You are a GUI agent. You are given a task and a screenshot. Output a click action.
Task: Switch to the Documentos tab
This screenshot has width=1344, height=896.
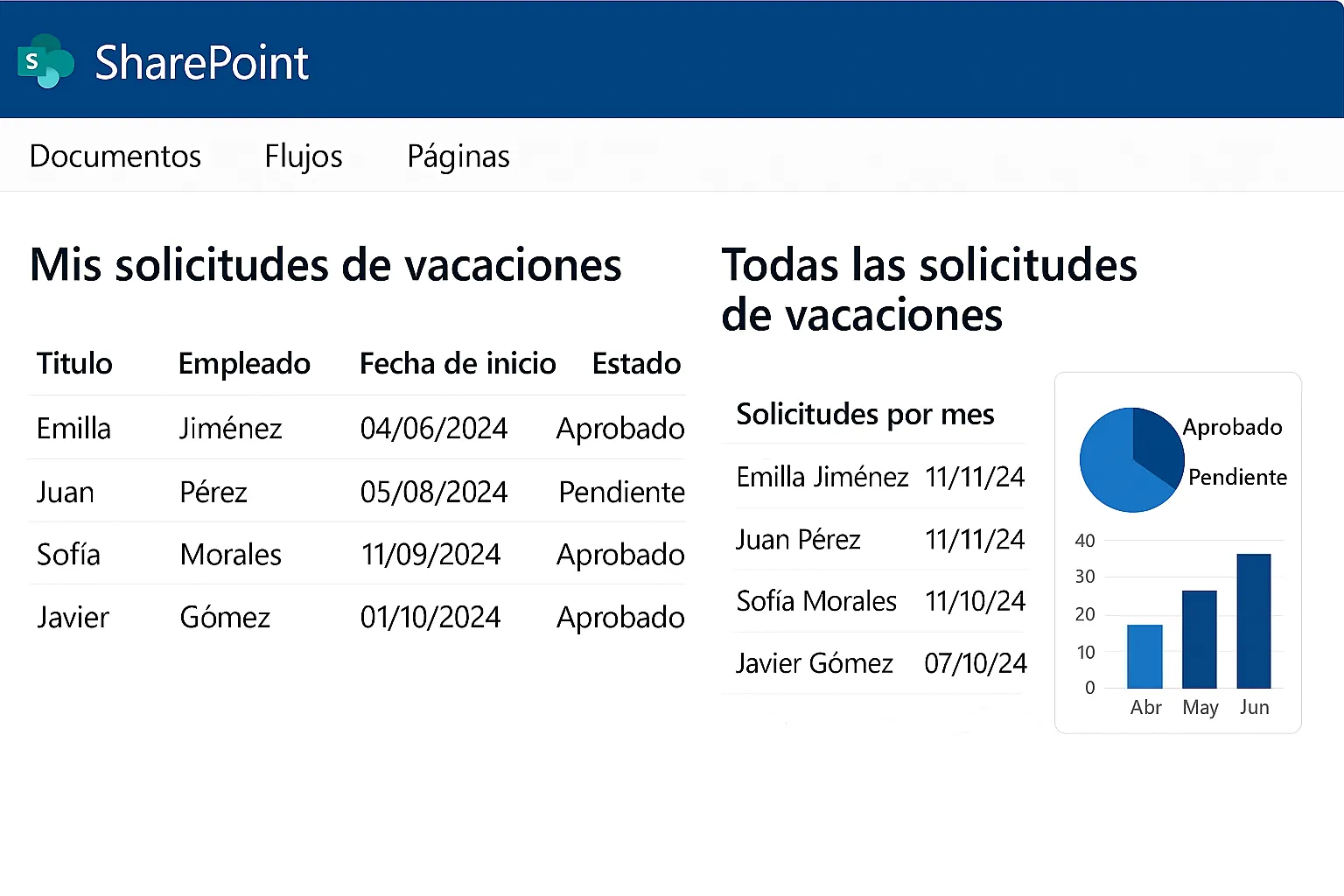115,156
